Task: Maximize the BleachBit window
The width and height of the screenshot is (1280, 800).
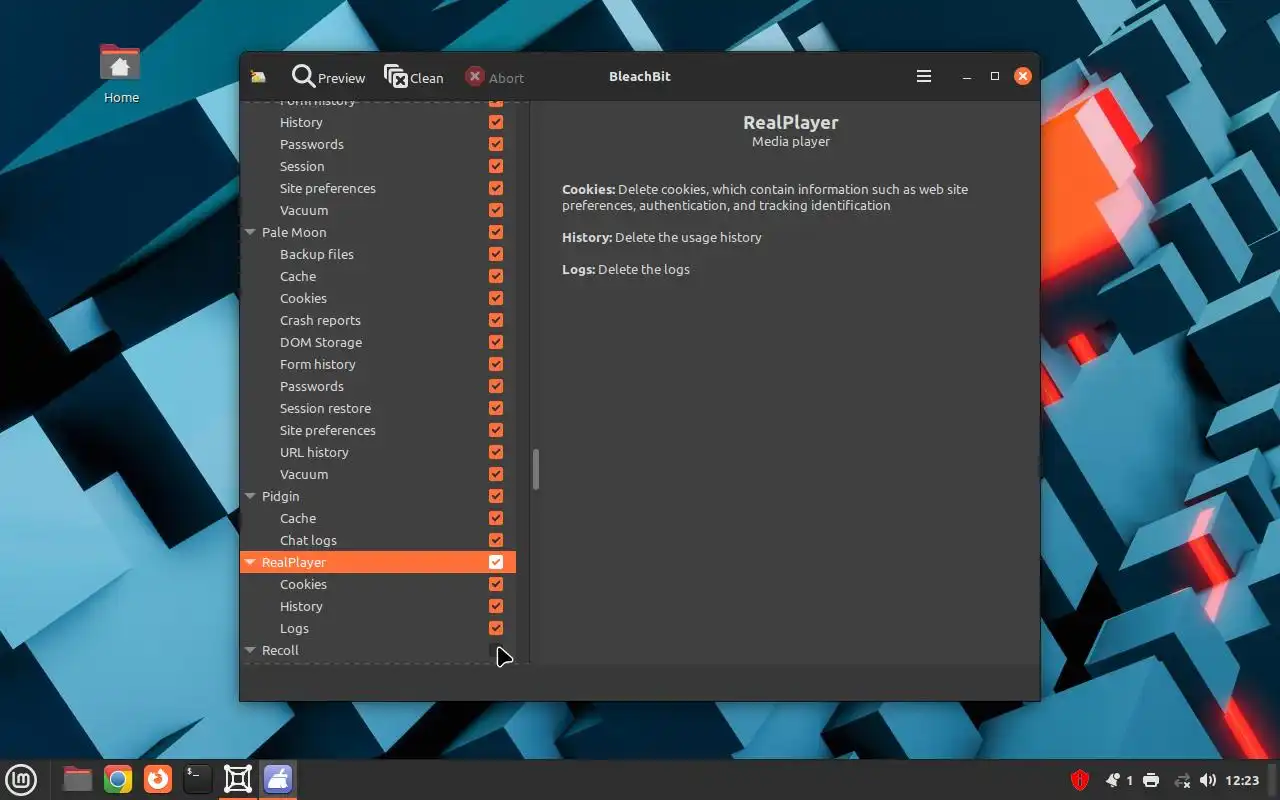Action: pos(994,76)
